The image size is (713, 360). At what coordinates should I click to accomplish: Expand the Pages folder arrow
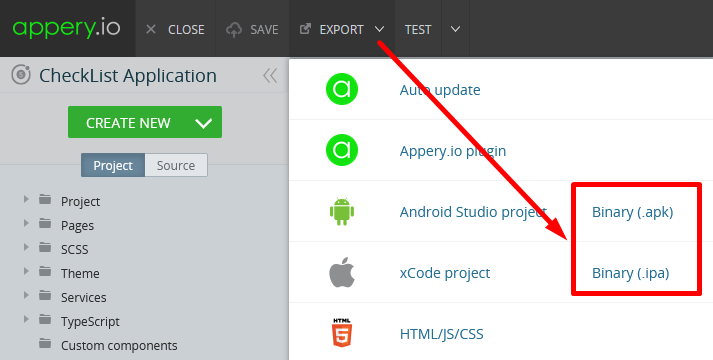26,224
